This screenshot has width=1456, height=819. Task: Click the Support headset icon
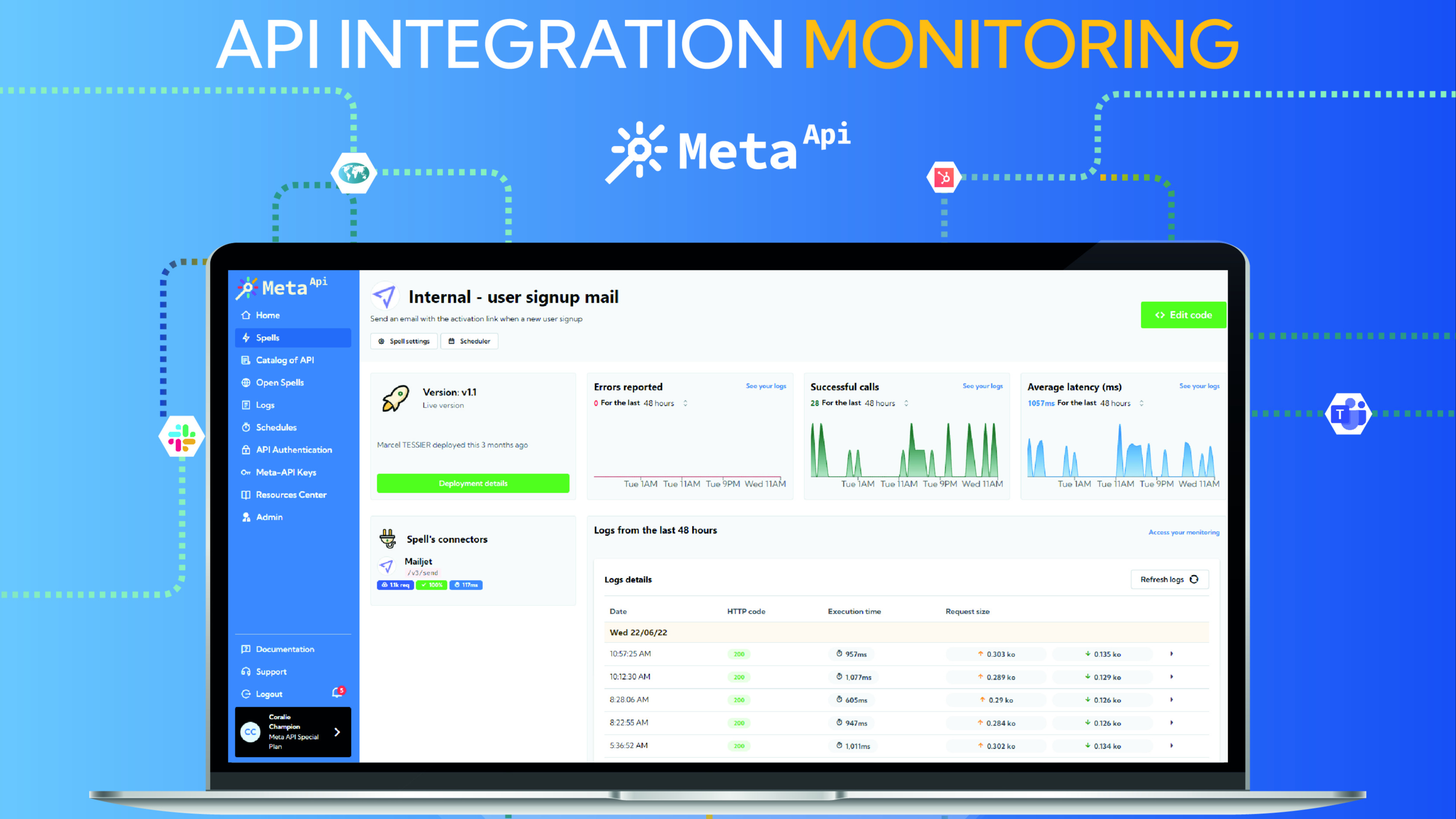point(246,671)
